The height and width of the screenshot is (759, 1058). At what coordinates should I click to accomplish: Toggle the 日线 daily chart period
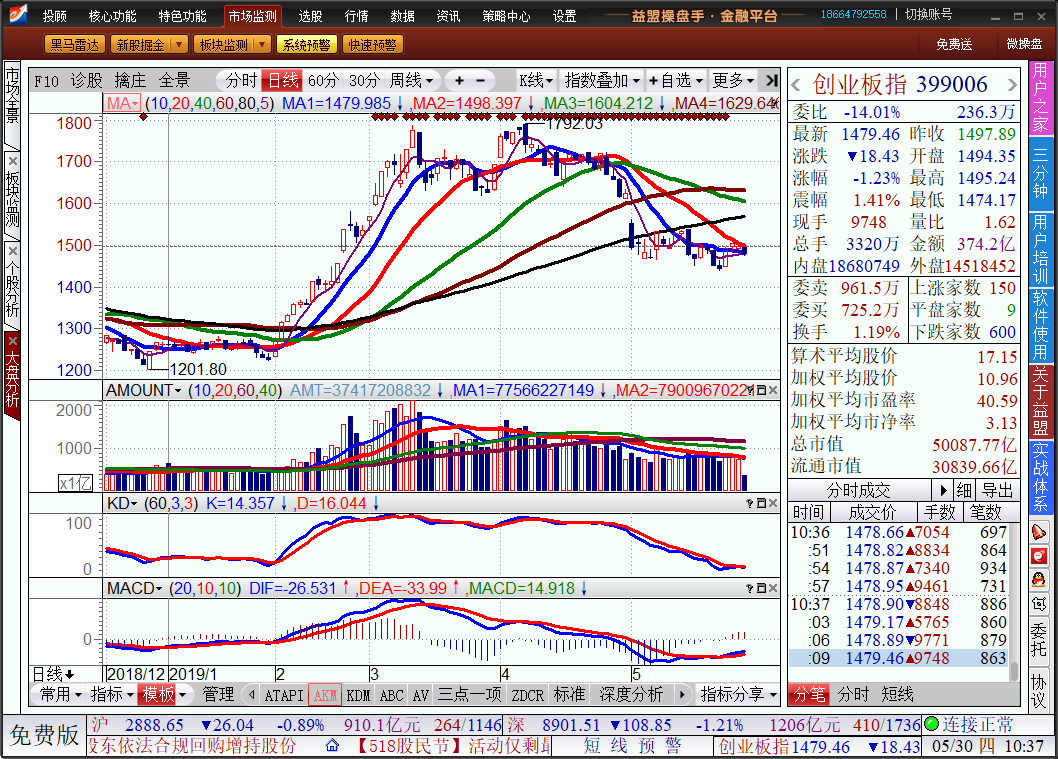coord(281,81)
